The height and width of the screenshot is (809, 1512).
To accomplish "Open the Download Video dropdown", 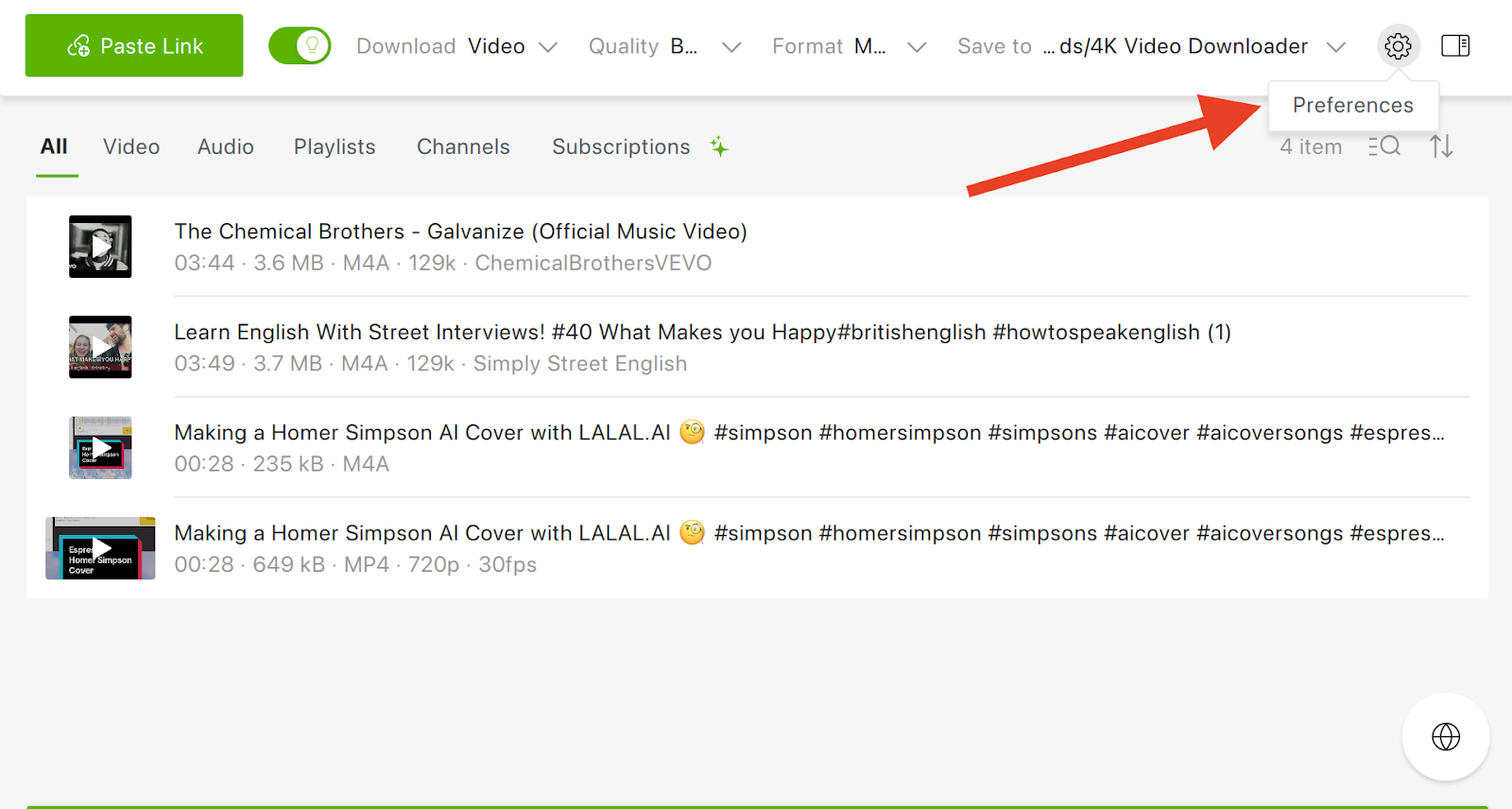I will click(456, 46).
